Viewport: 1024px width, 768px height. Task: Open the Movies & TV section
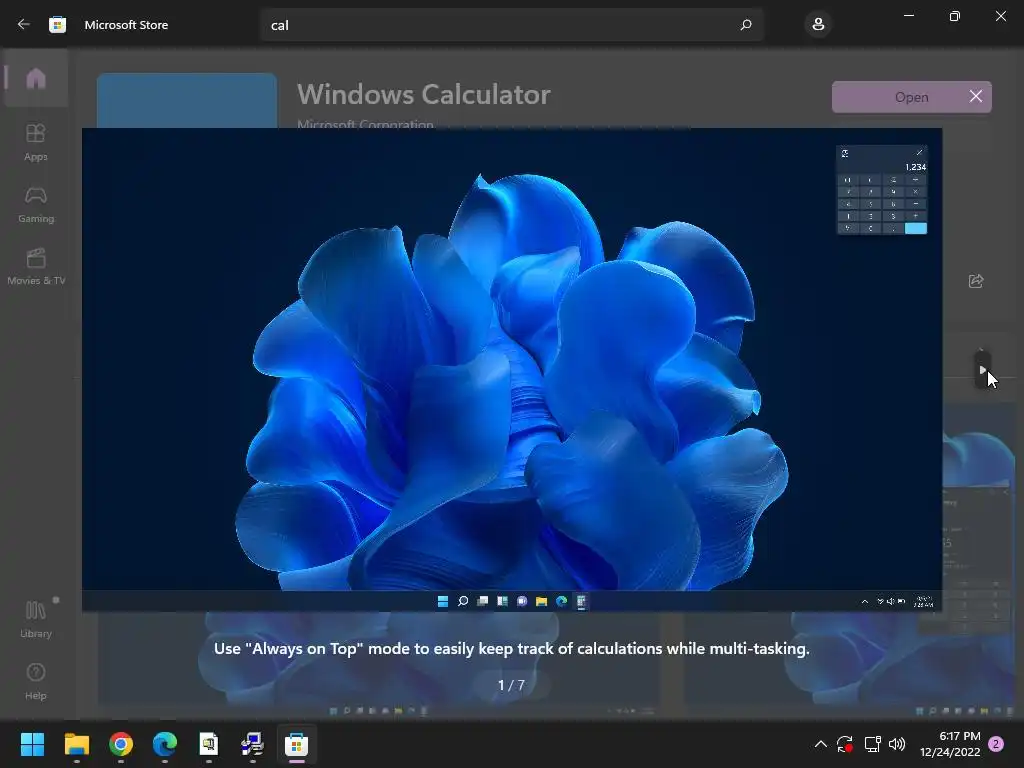[36, 266]
